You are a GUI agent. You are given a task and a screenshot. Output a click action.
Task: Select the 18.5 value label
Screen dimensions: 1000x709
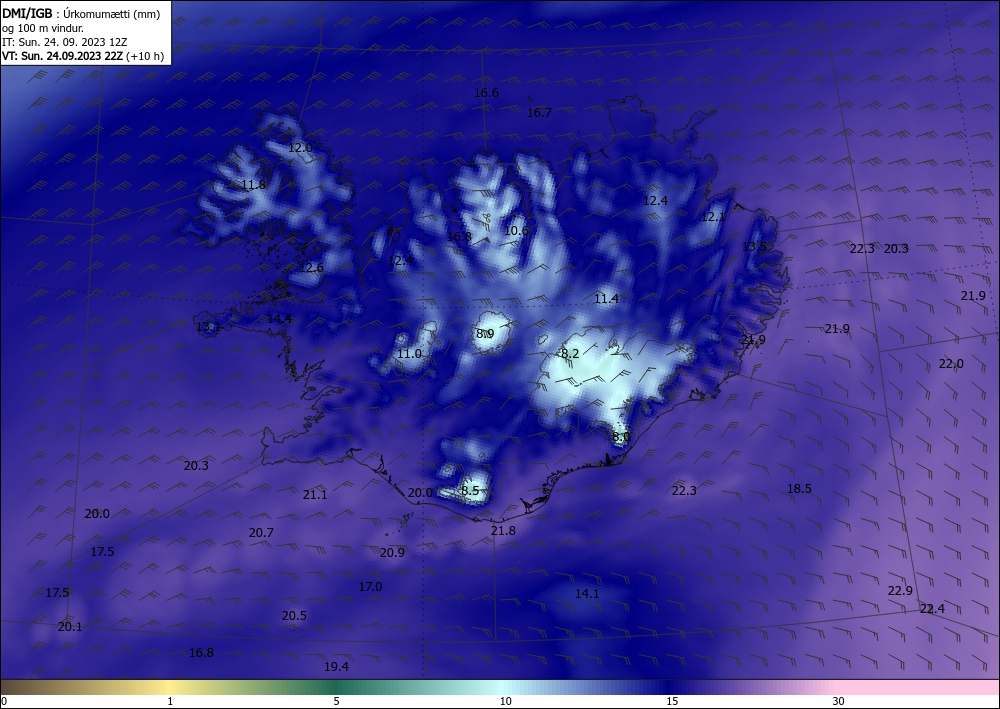(x=799, y=488)
